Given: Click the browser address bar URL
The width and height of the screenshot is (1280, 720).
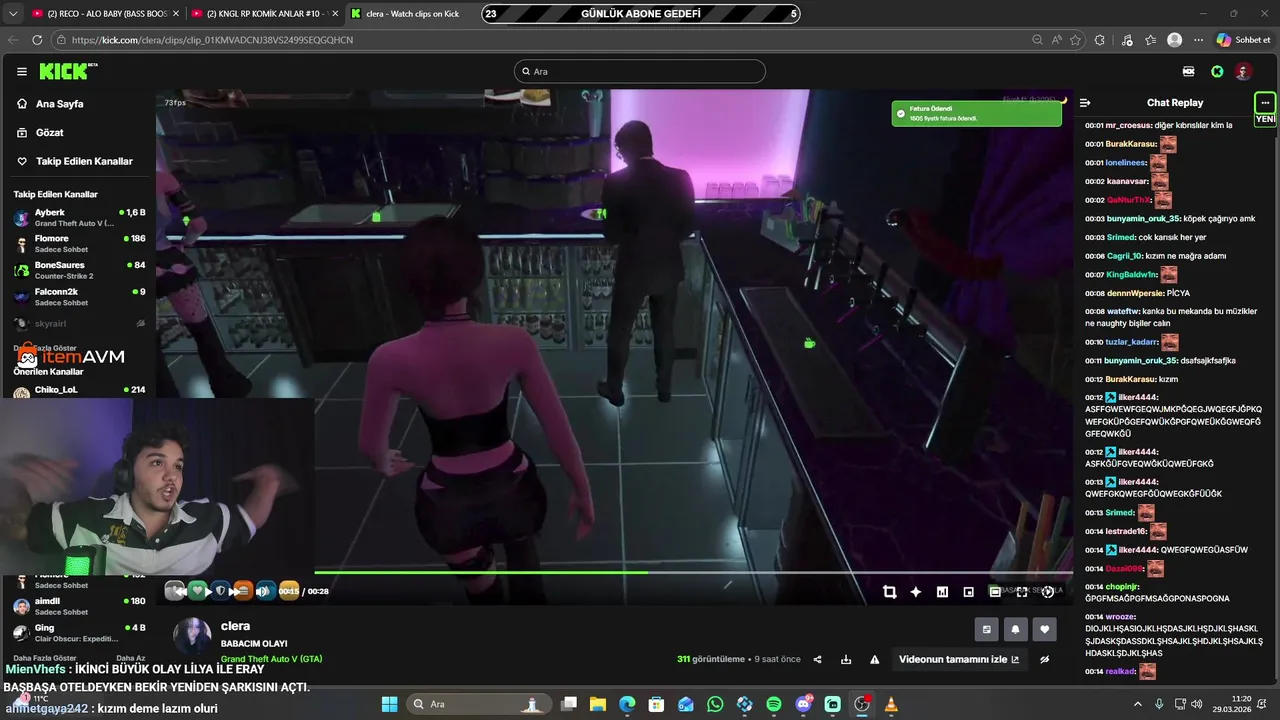Looking at the screenshot, I should (212, 40).
